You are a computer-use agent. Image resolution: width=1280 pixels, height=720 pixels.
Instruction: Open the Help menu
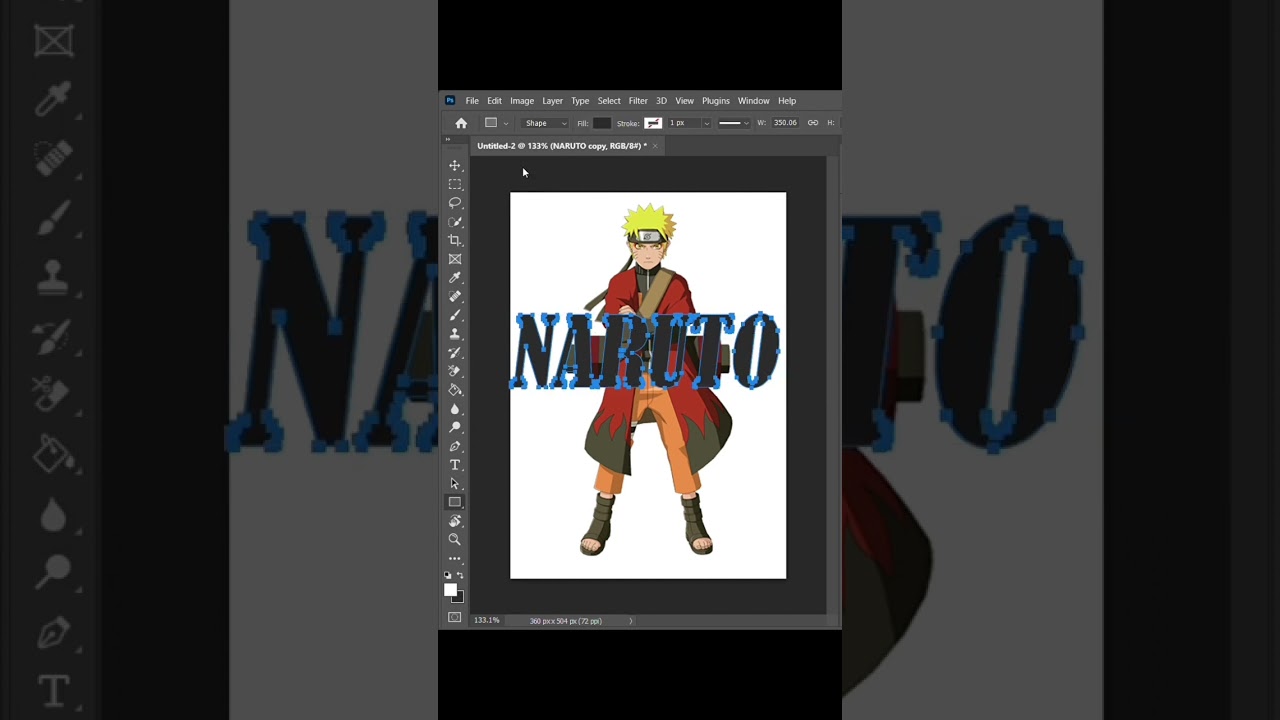click(787, 101)
